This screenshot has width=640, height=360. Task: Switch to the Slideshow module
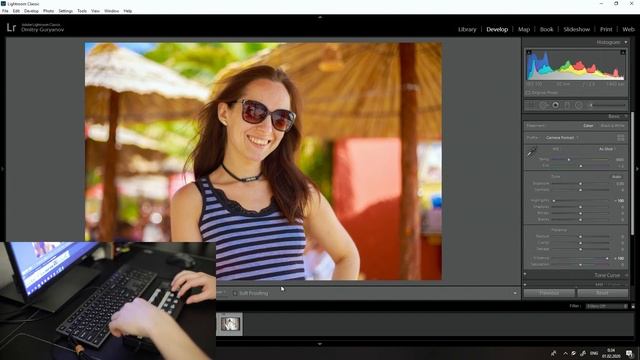577,29
